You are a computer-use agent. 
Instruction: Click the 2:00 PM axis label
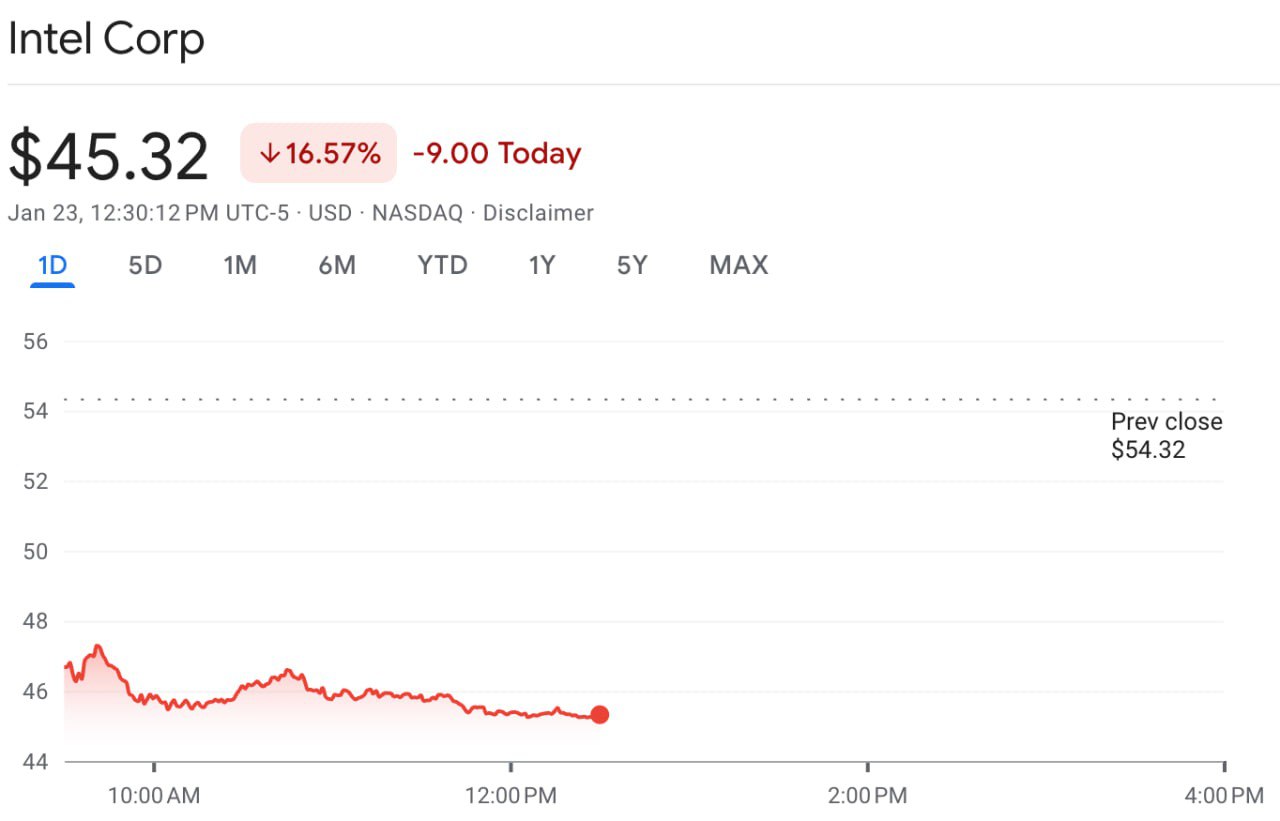coord(868,796)
